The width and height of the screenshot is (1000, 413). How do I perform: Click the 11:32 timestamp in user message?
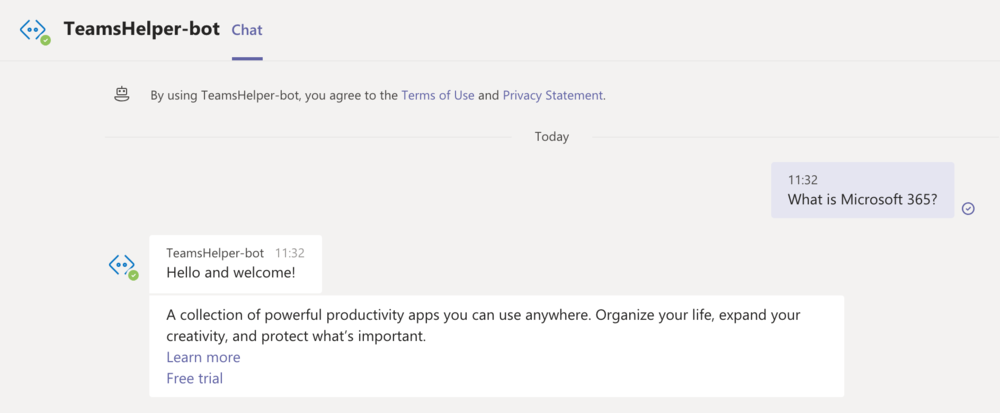(x=802, y=180)
